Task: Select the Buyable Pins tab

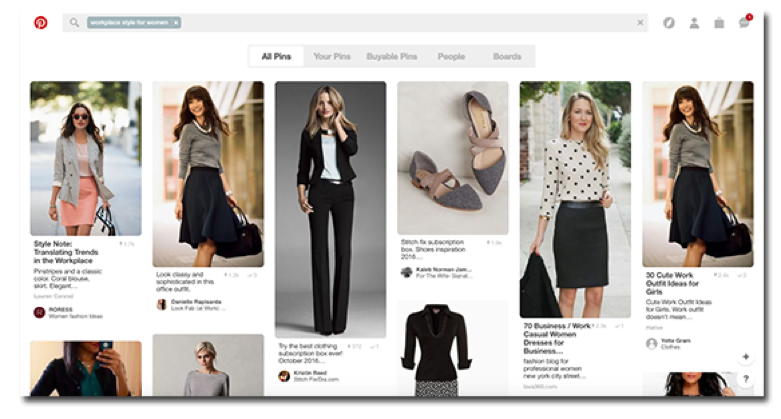Action: [391, 57]
